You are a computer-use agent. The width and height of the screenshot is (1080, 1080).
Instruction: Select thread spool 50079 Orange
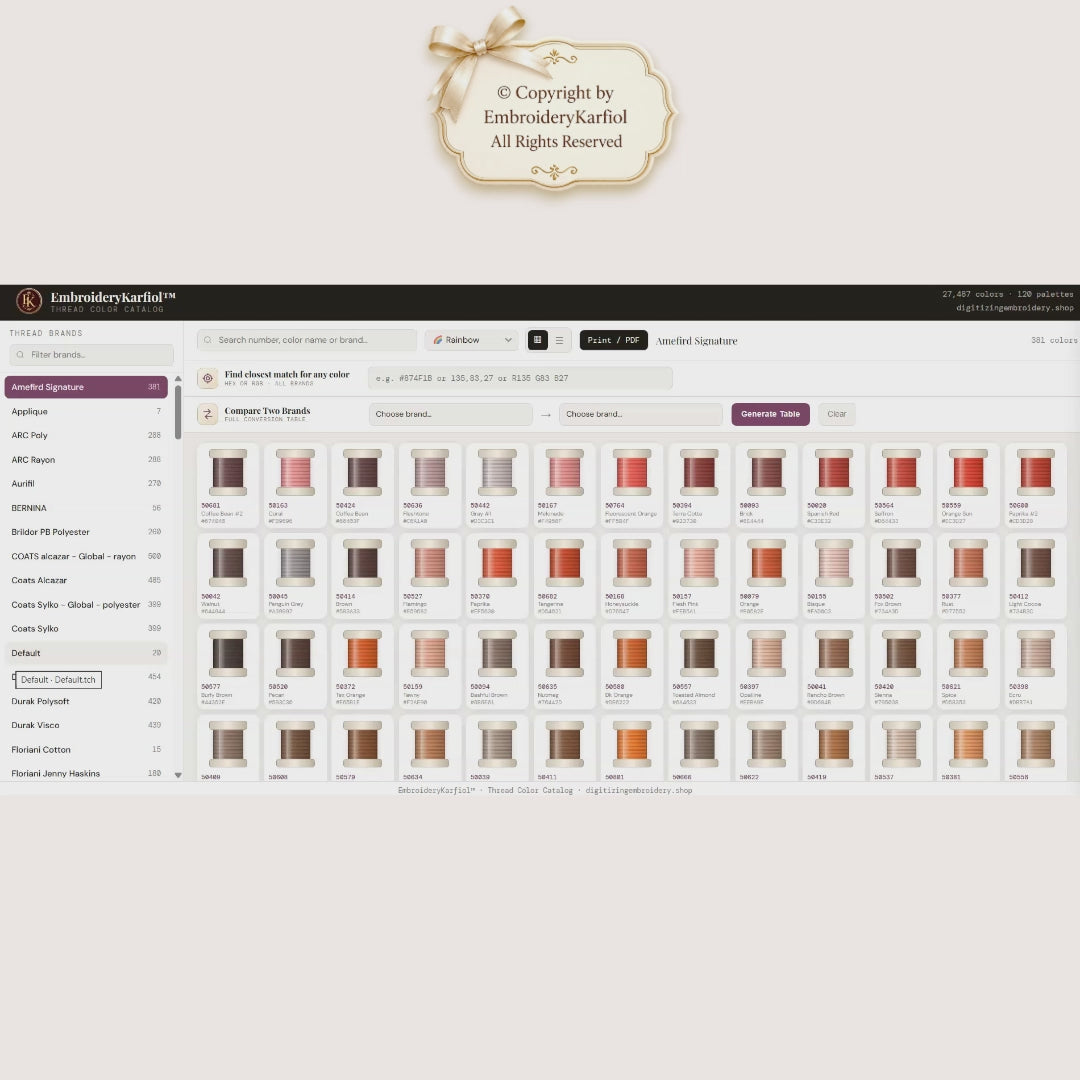[767, 576]
